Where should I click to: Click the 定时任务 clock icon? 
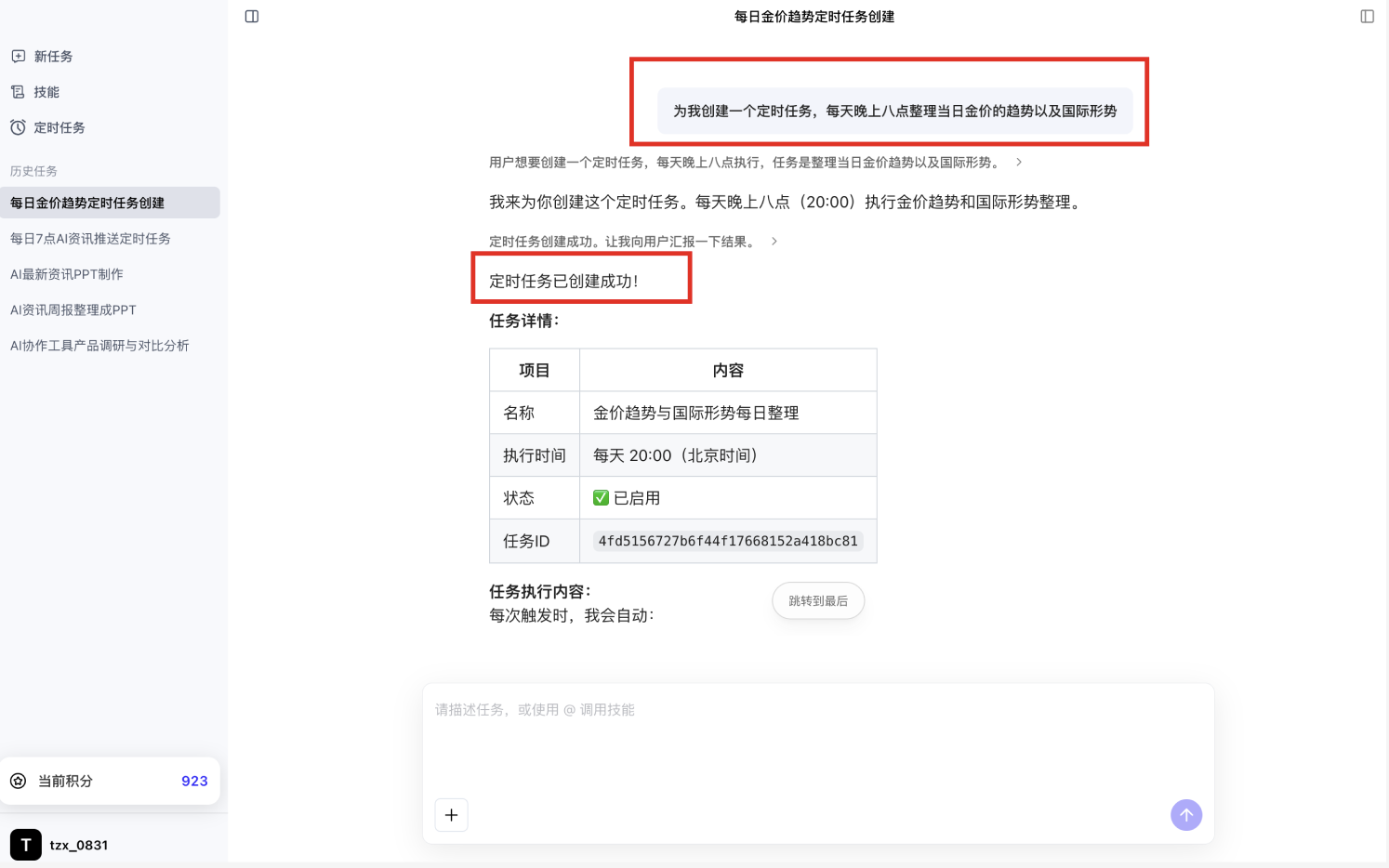tap(19, 127)
